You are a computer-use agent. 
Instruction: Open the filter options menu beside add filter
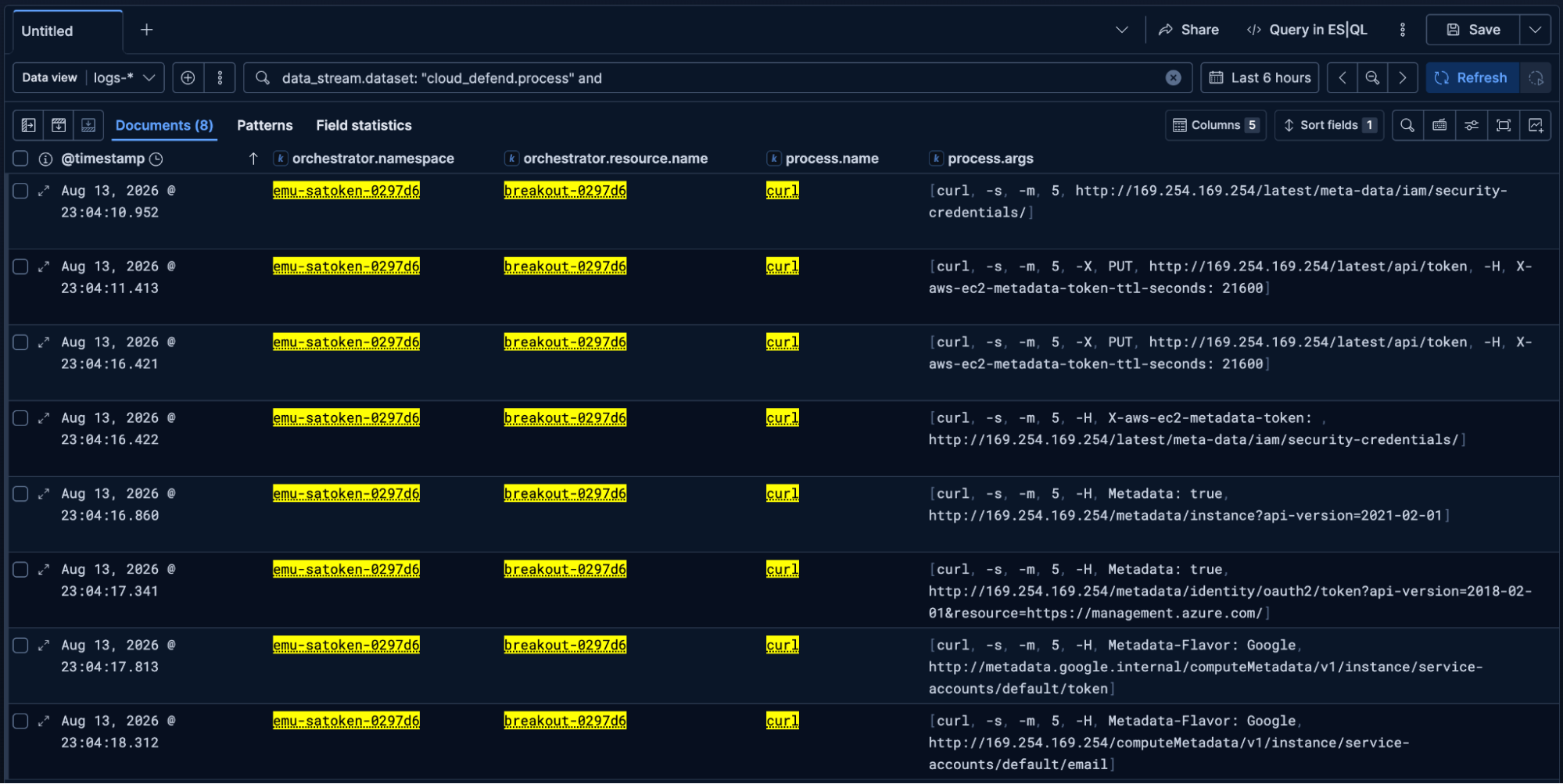click(220, 77)
